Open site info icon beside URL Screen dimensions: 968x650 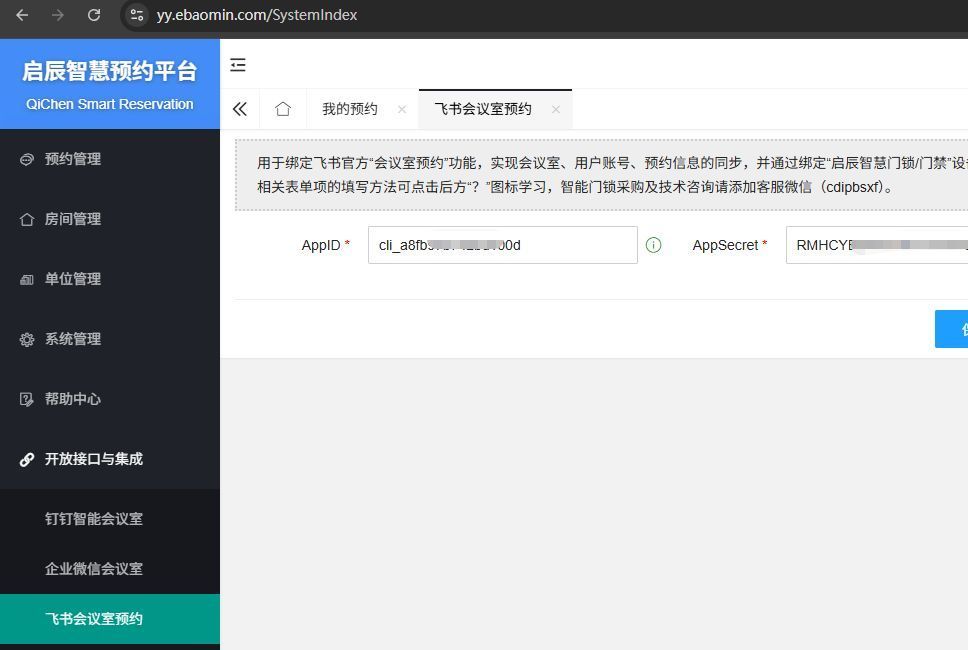(137, 15)
